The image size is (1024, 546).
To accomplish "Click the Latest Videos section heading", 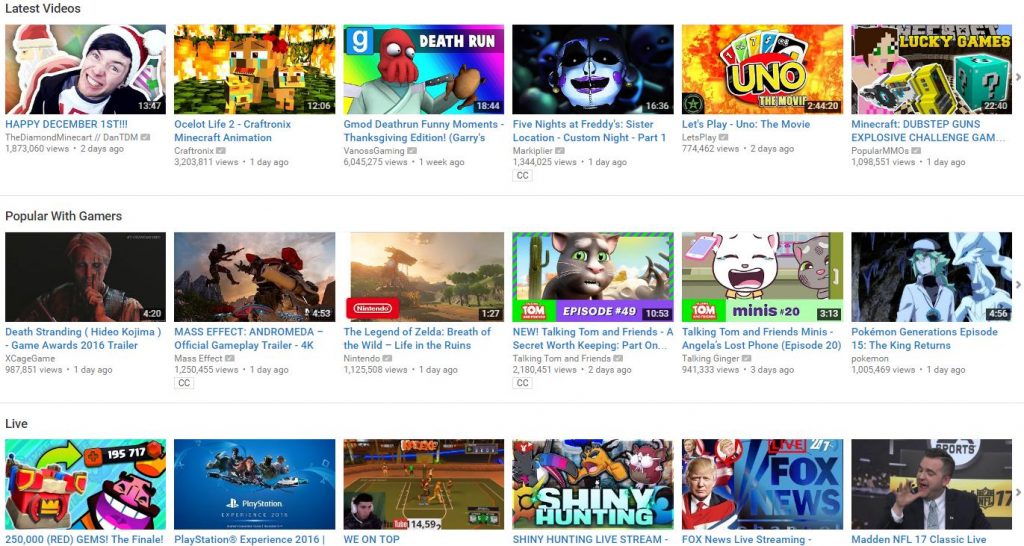I will [43, 8].
